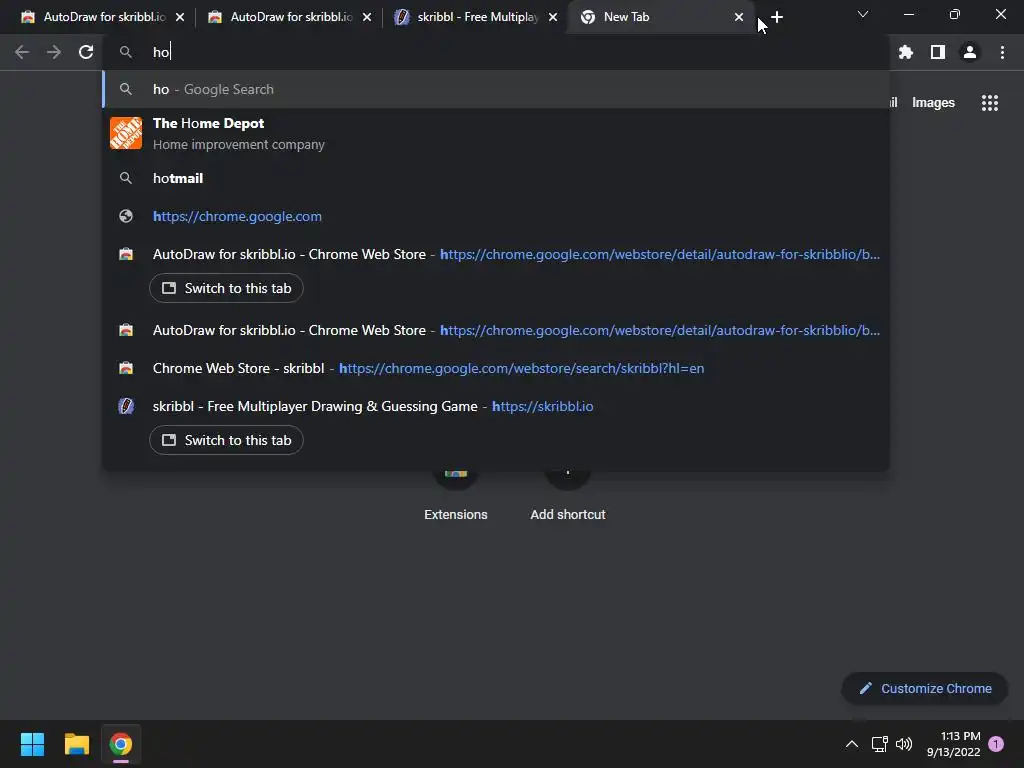Click The Home Depot logo icon

click(126, 133)
